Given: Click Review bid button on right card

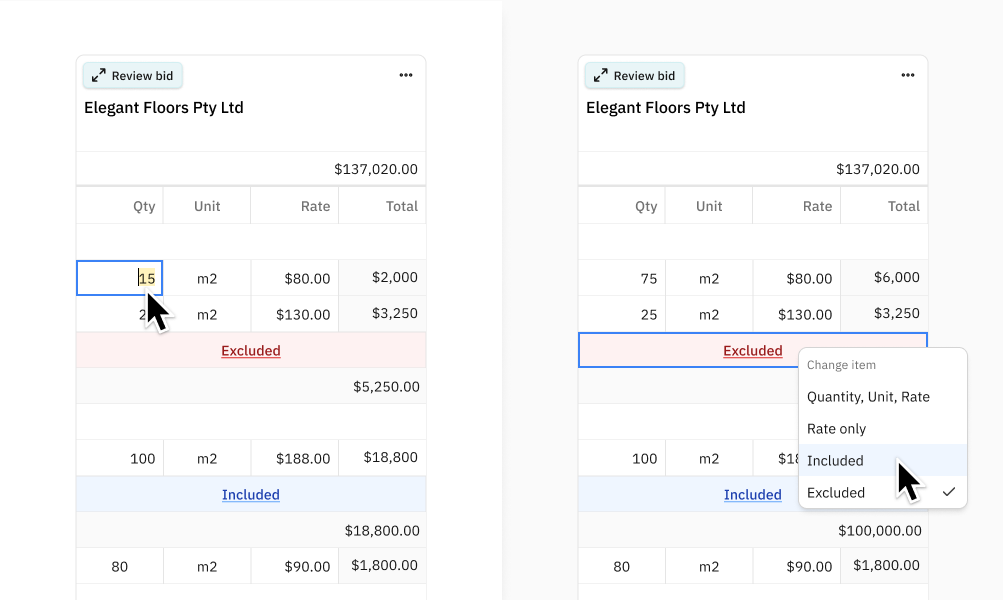Looking at the screenshot, I should pyautogui.click(x=634, y=75).
